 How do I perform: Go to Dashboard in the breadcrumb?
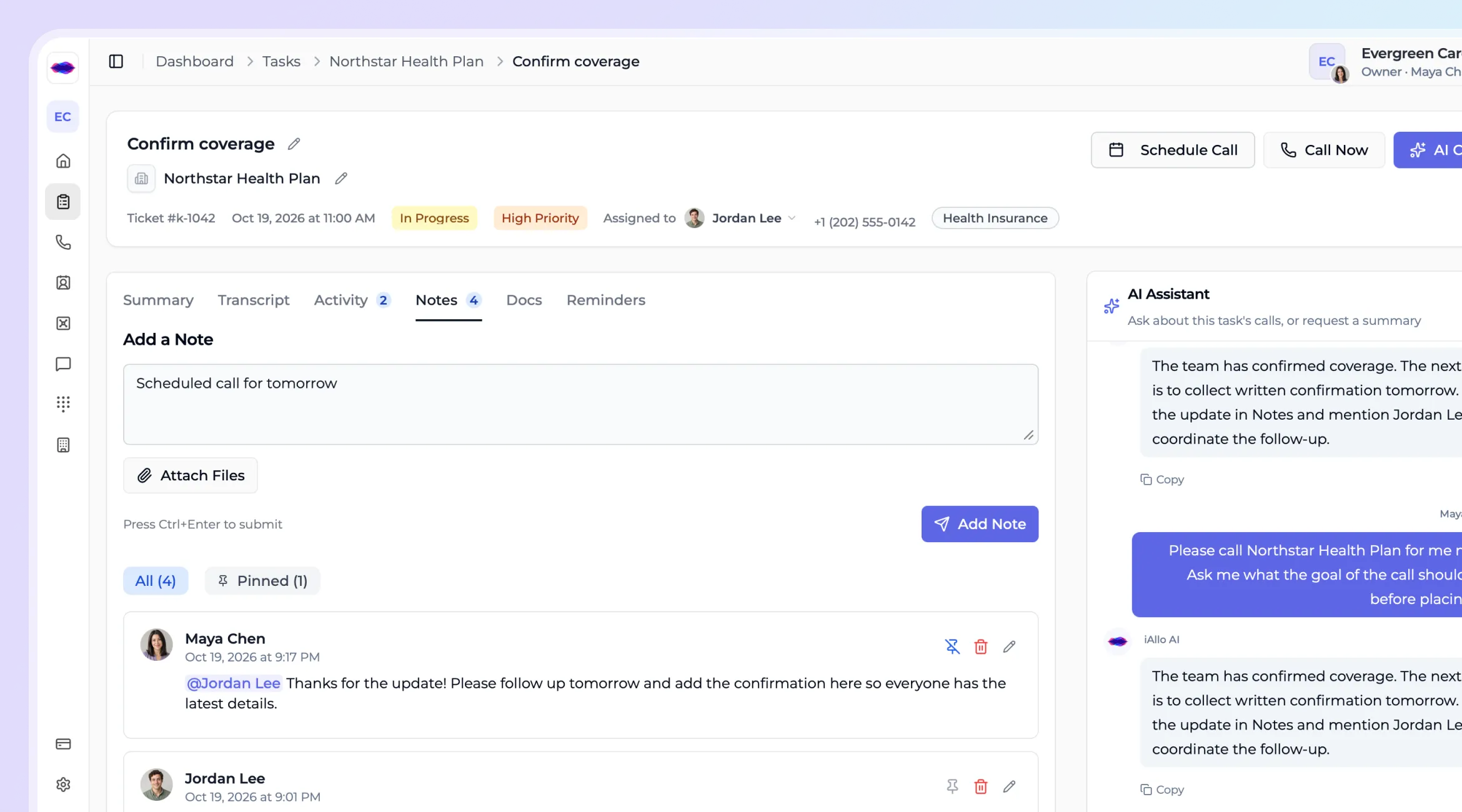coord(194,61)
